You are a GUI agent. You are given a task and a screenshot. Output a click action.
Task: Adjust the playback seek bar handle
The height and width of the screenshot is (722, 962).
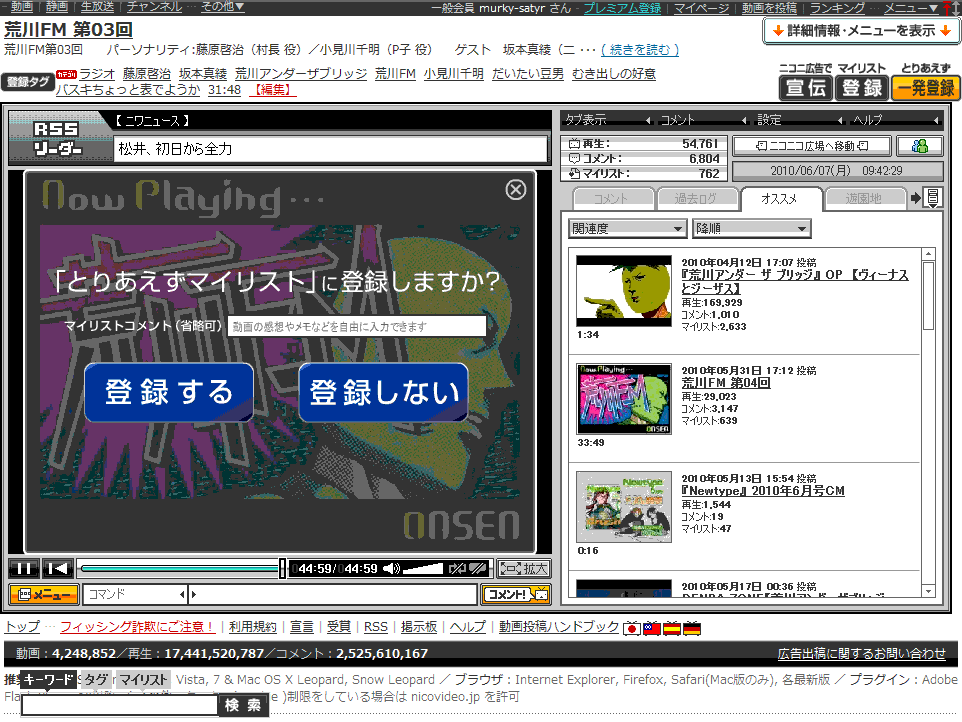click(x=282, y=569)
